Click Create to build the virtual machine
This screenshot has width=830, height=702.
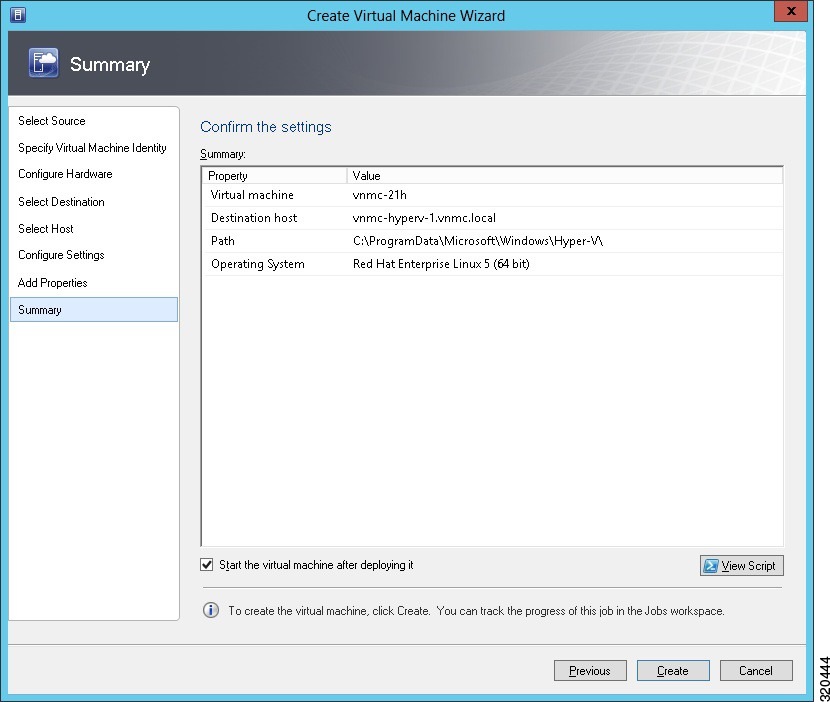click(x=672, y=671)
